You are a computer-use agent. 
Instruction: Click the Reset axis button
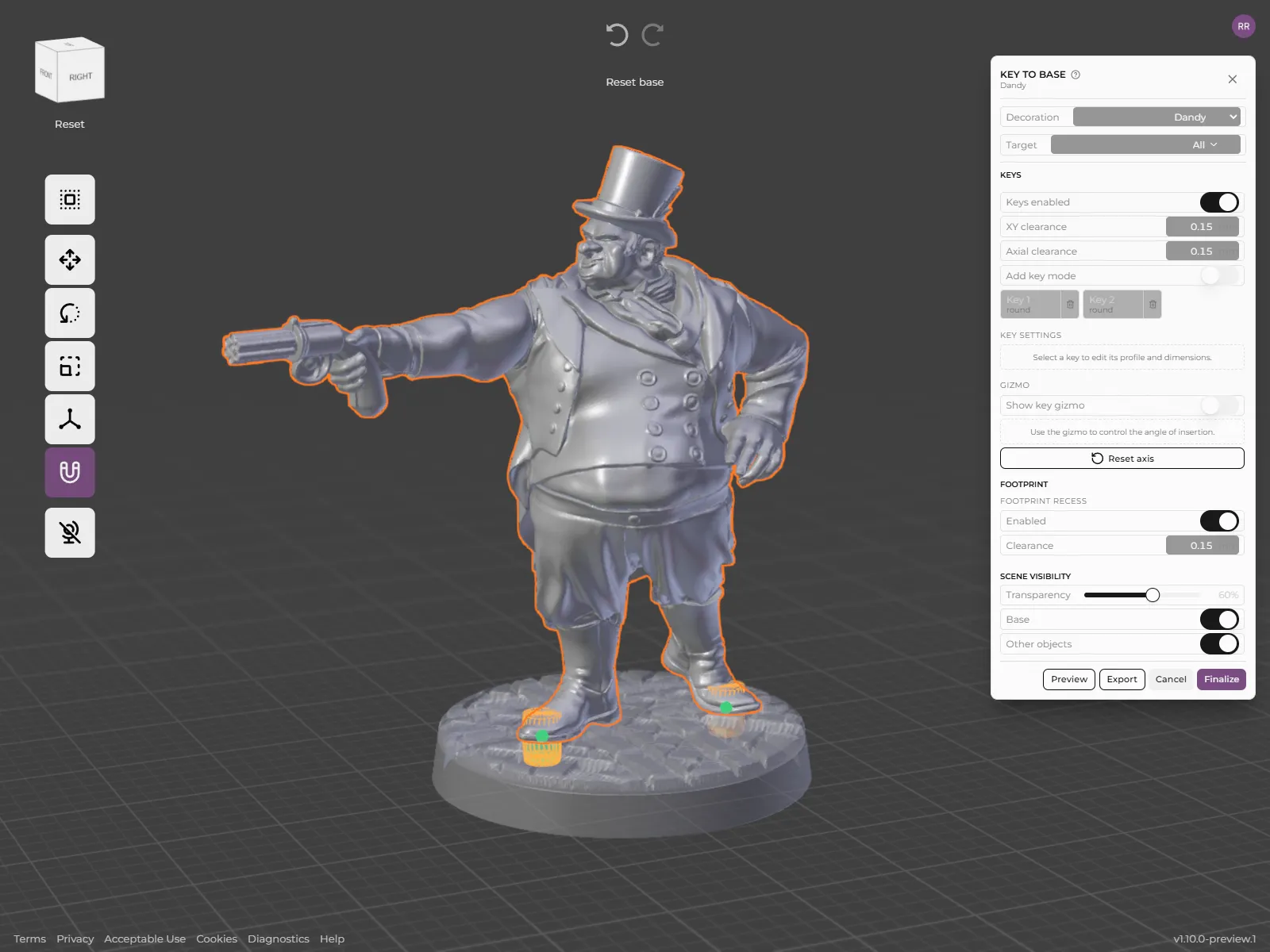tap(1122, 459)
